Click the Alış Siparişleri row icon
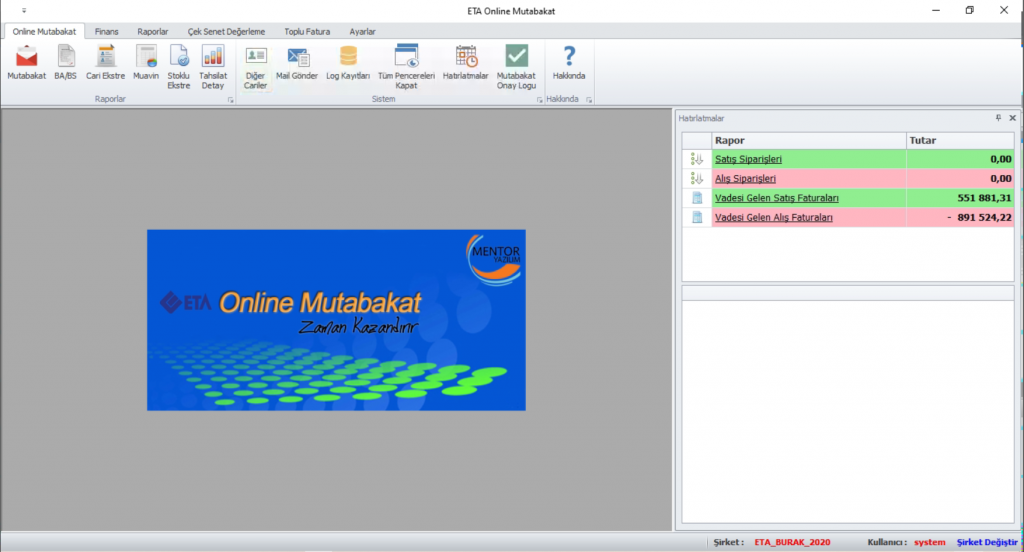 click(697, 178)
